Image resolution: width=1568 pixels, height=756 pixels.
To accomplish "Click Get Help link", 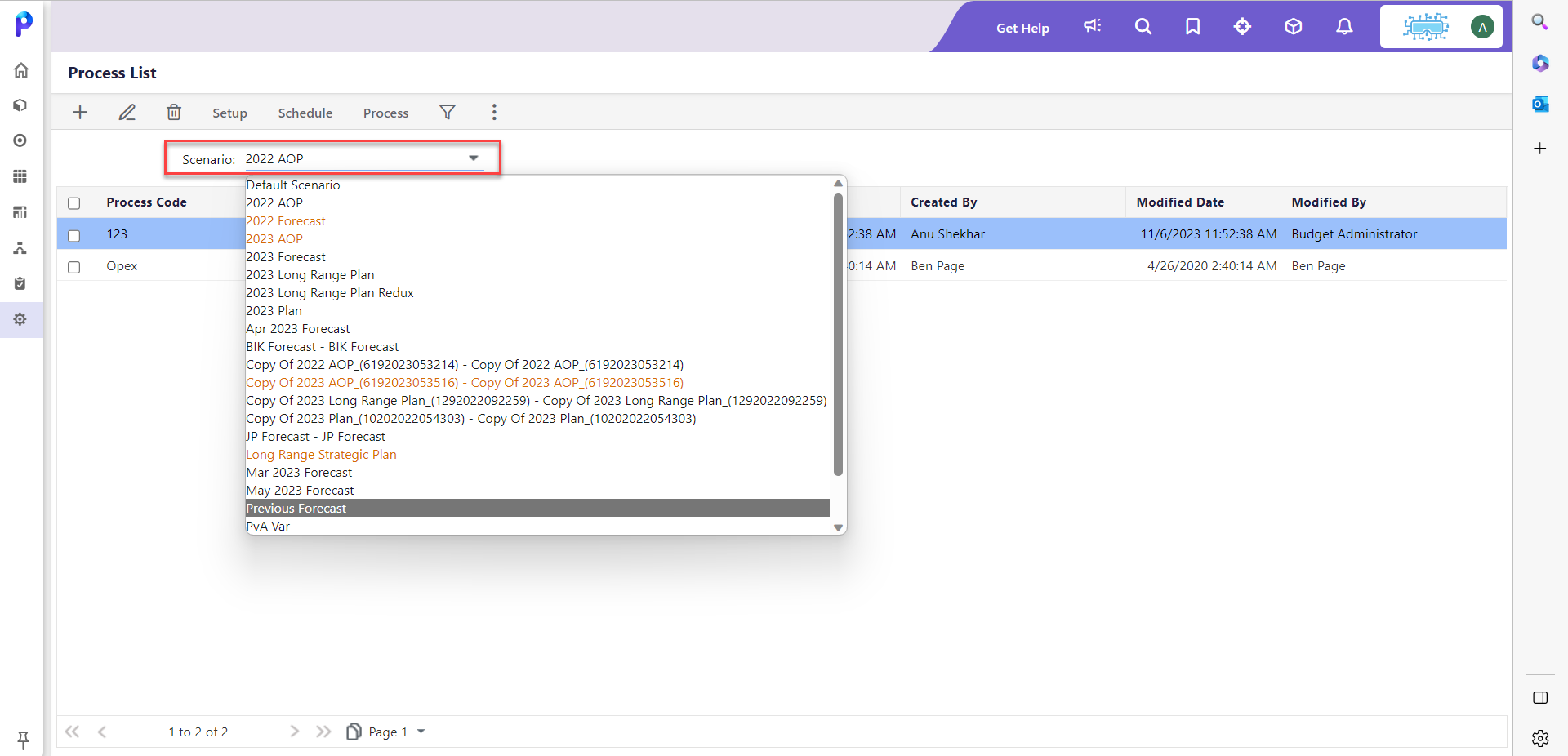I will click(1022, 28).
